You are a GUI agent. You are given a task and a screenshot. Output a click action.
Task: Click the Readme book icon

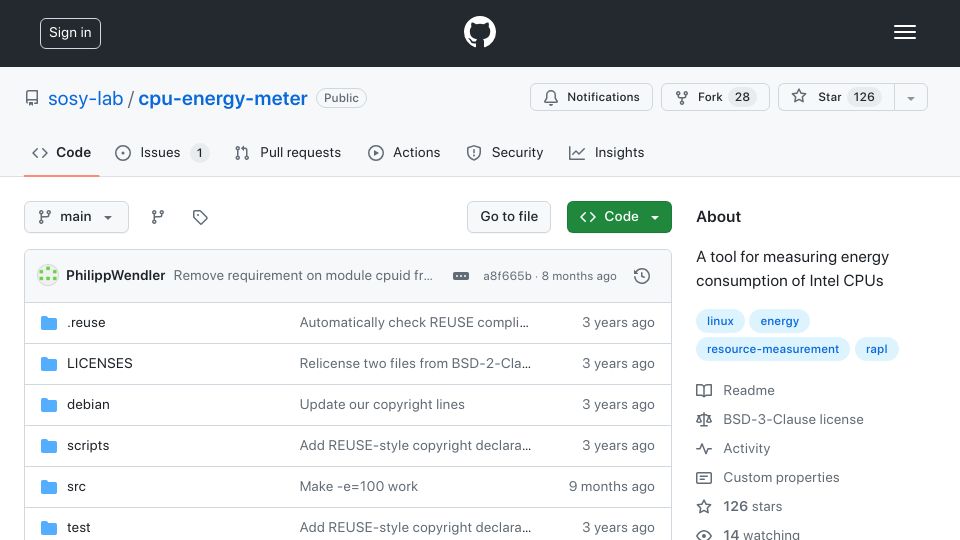[x=704, y=391]
